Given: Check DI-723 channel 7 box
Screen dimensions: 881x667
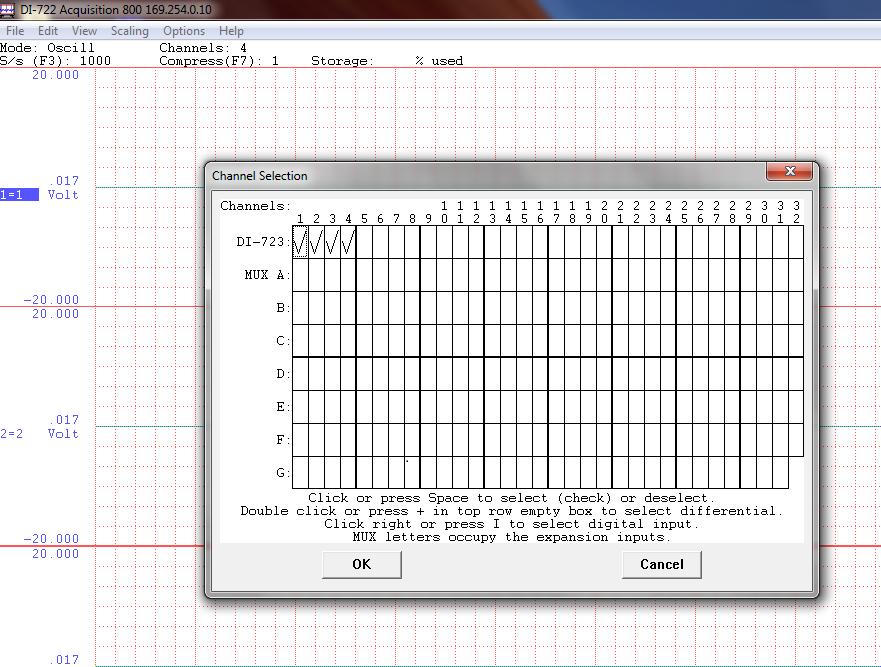Looking at the screenshot, I should point(396,242).
